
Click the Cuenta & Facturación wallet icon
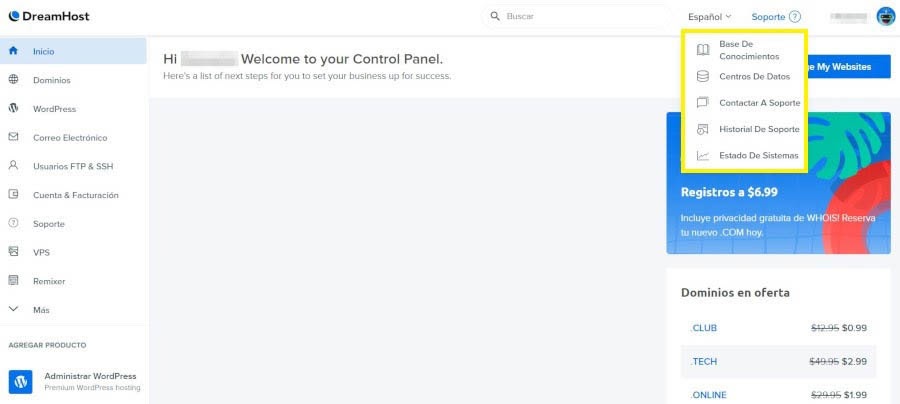(x=13, y=195)
